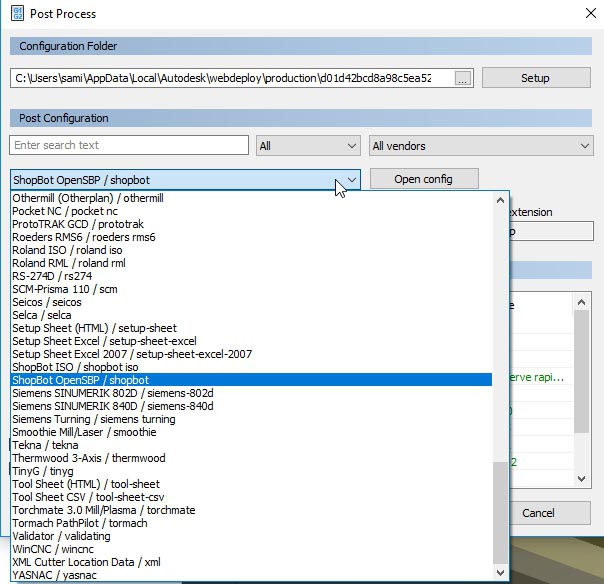Click post list scrollbar down arrow
This screenshot has width=604, height=584.
pyautogui.click(x=500, y=573)
